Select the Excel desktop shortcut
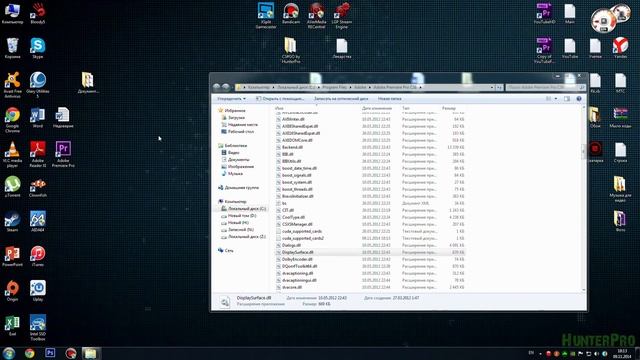This screenshot has width=640, height=360. (x=12, y=326)
